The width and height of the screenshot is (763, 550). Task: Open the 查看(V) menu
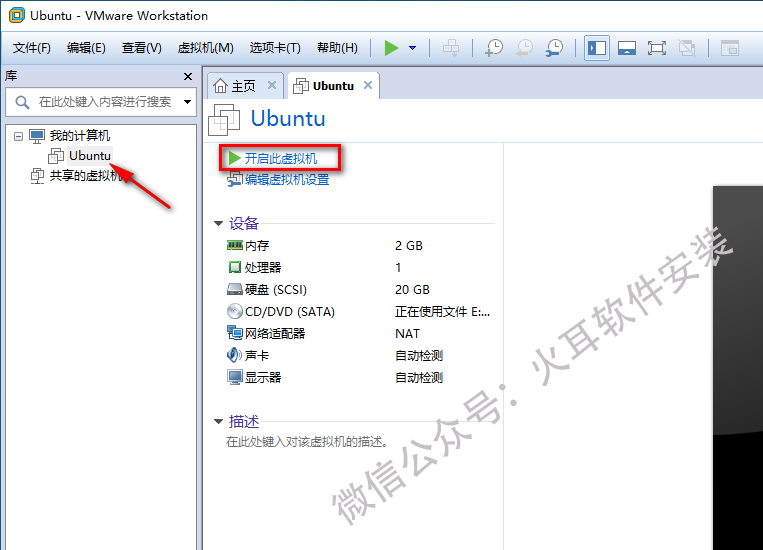142,48
